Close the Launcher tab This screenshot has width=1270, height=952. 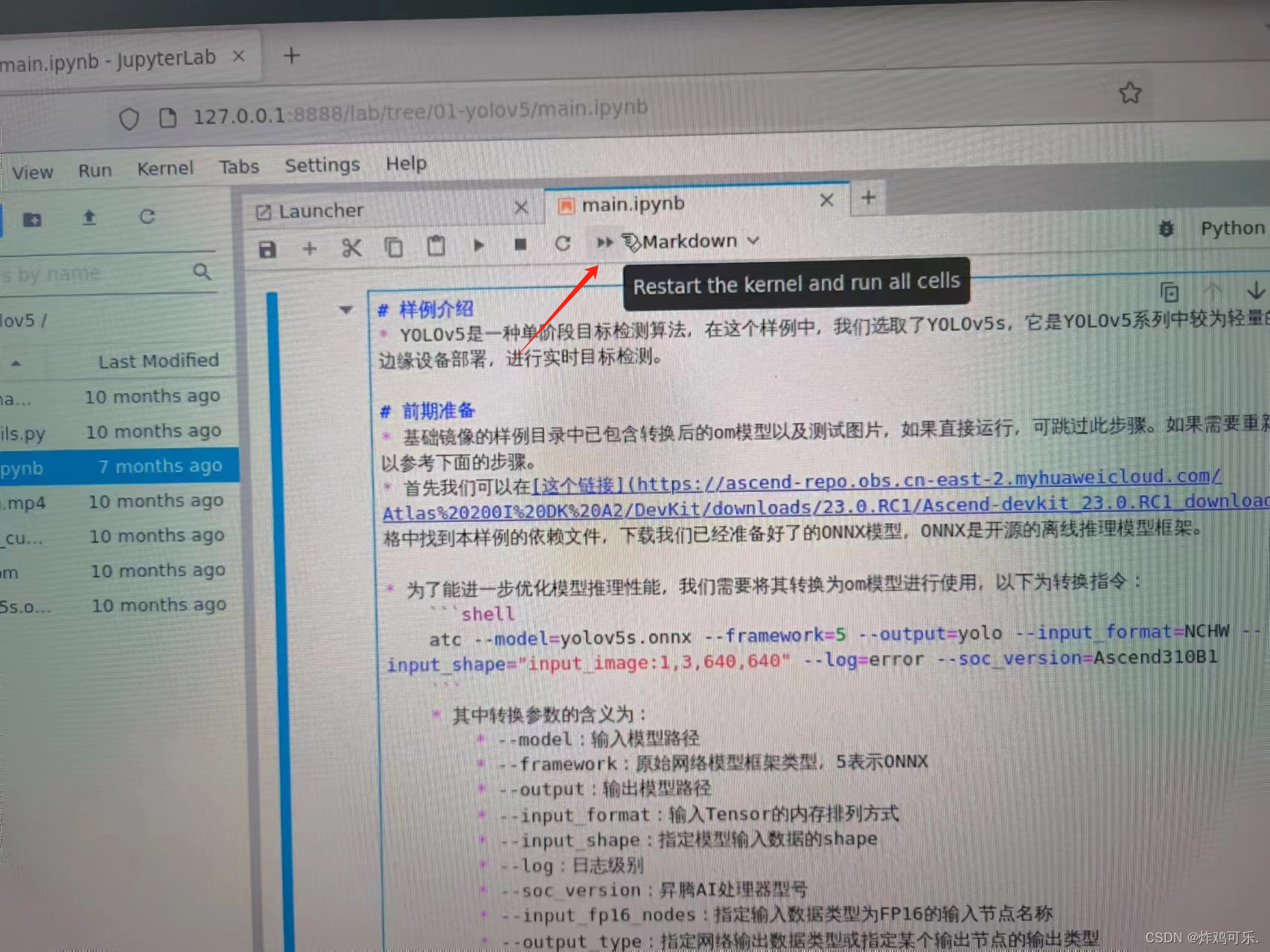[521, 208]
